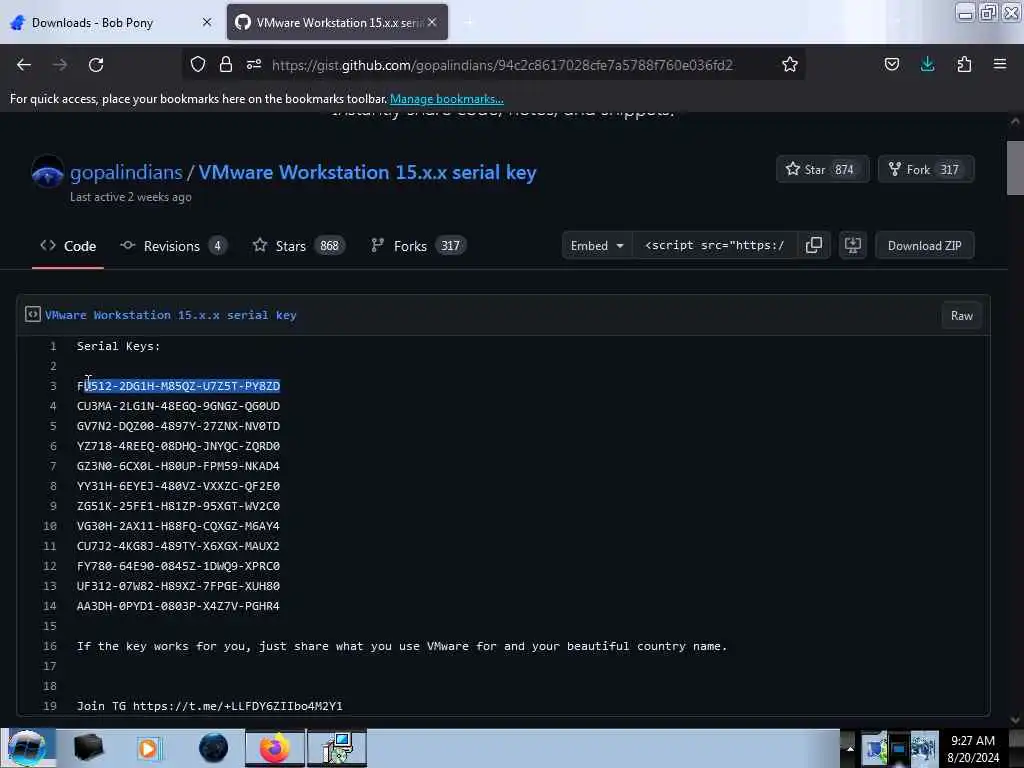Viewport: 1024px width, 768px height.
Task: Select line number 19
Action: pos(50,706)
